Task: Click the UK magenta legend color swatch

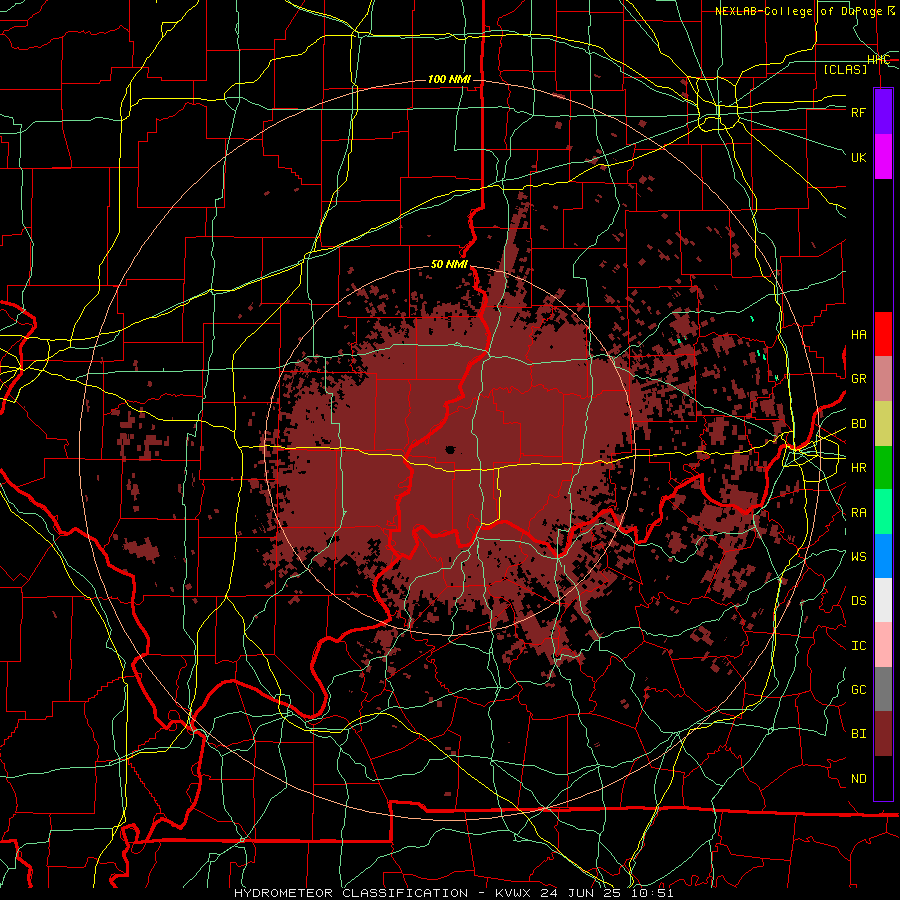Action: click(x=883, y=157)
